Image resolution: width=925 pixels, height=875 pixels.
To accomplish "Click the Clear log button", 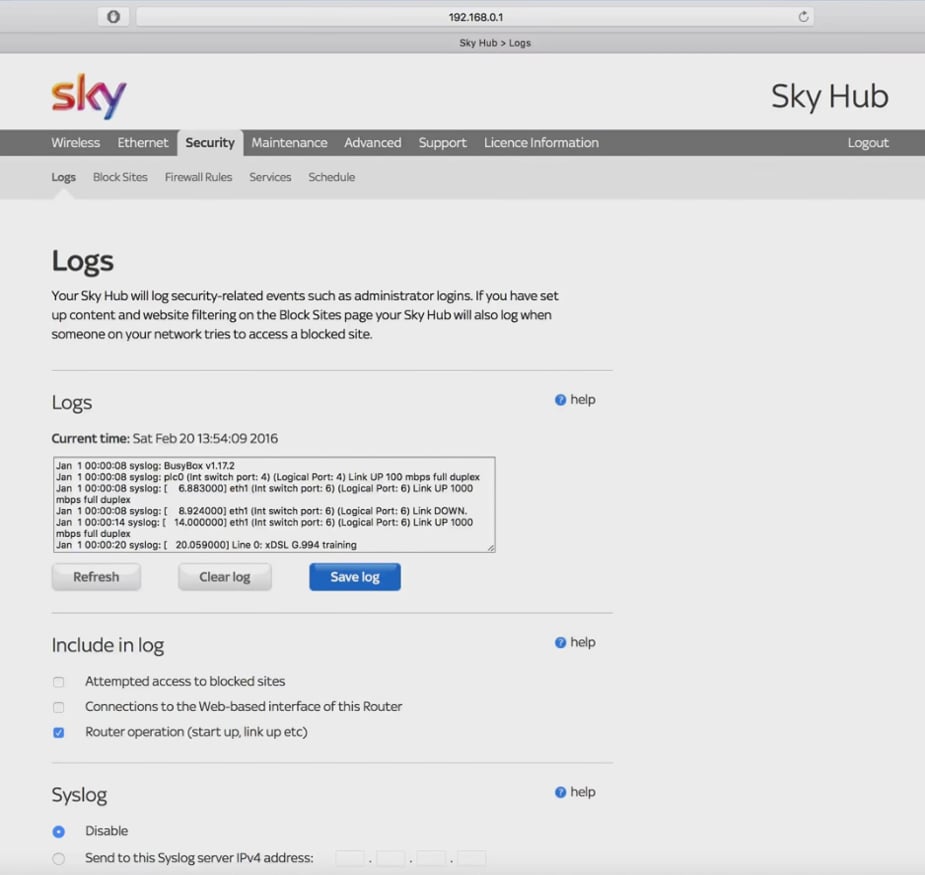I will click(225, 577).
